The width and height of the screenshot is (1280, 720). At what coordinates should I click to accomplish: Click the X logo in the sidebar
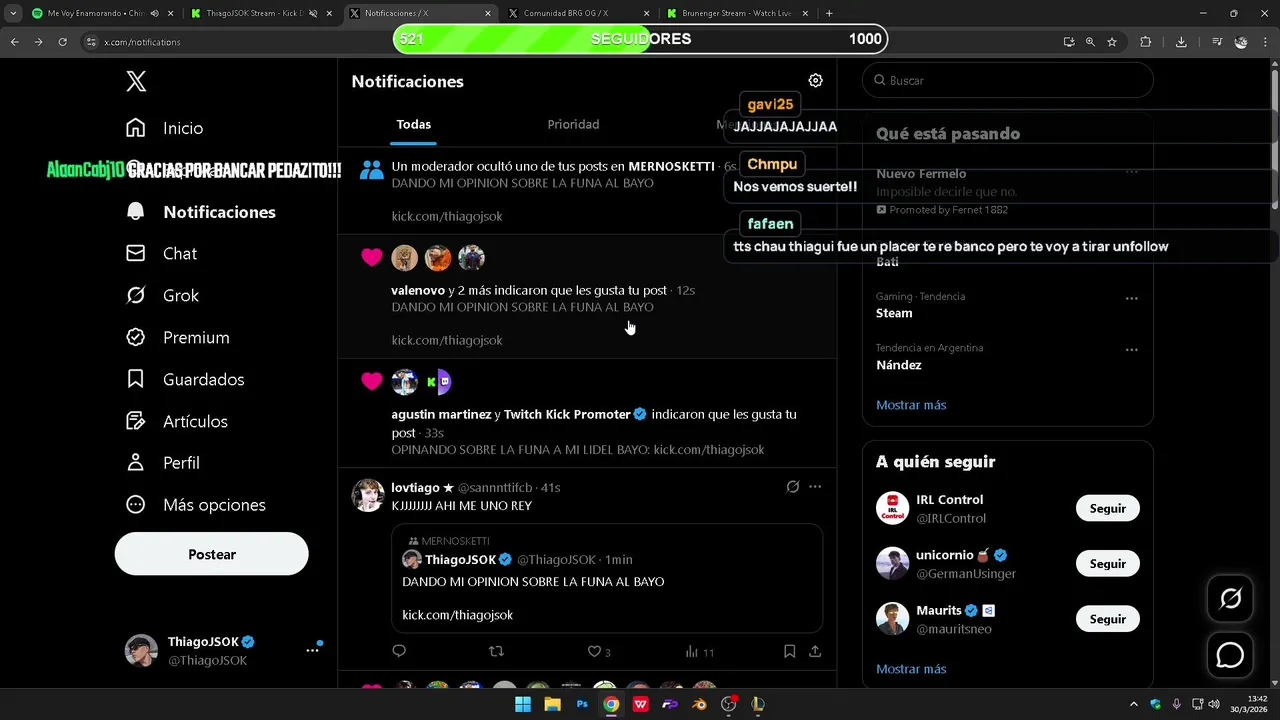(x=137, y=82)
